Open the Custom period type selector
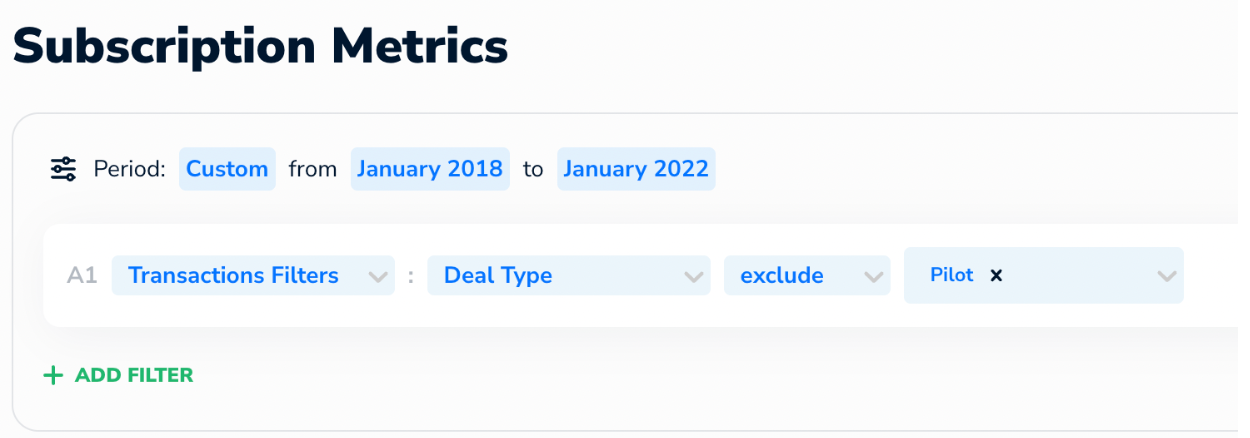 click(227, 169)
